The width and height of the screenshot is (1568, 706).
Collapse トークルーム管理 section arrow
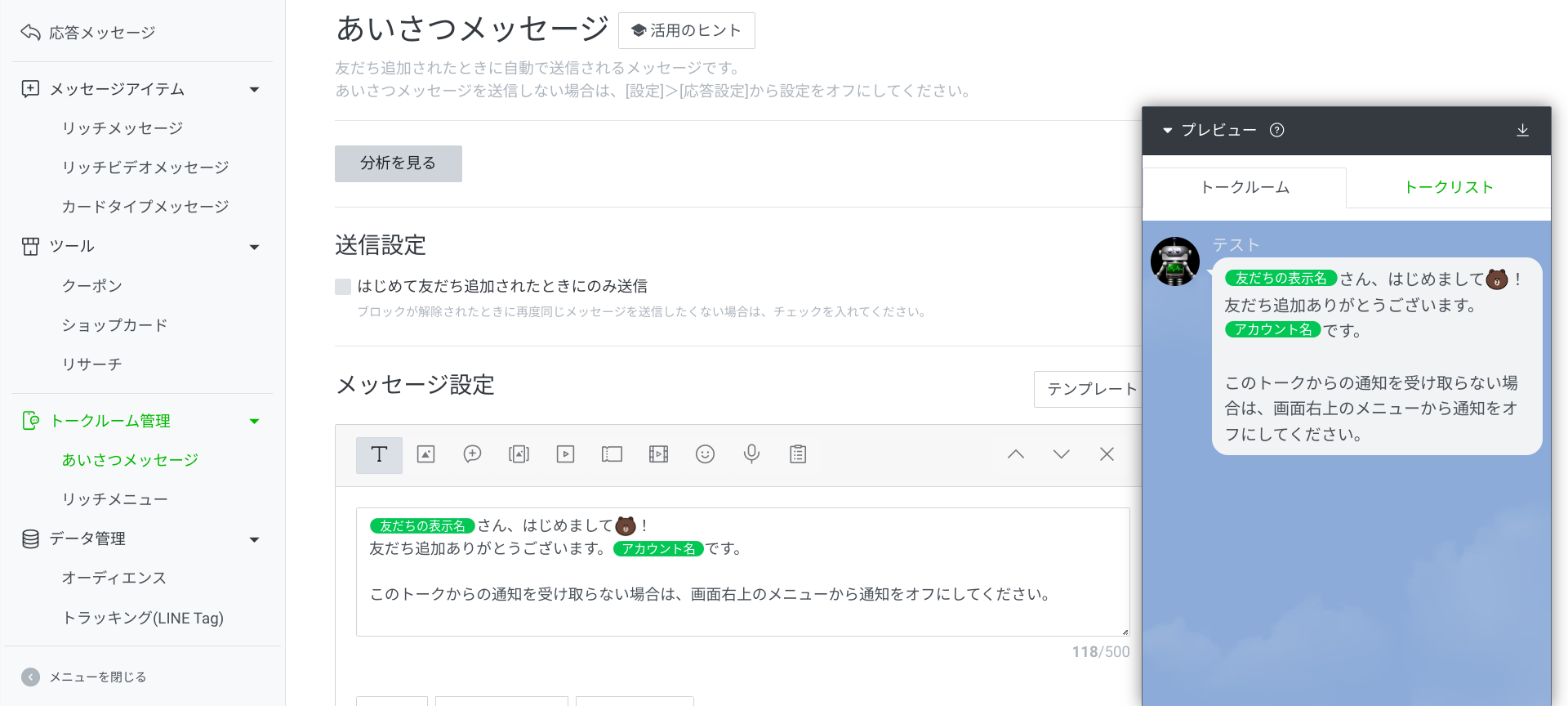pyautogui.click(x=254, y=421)
